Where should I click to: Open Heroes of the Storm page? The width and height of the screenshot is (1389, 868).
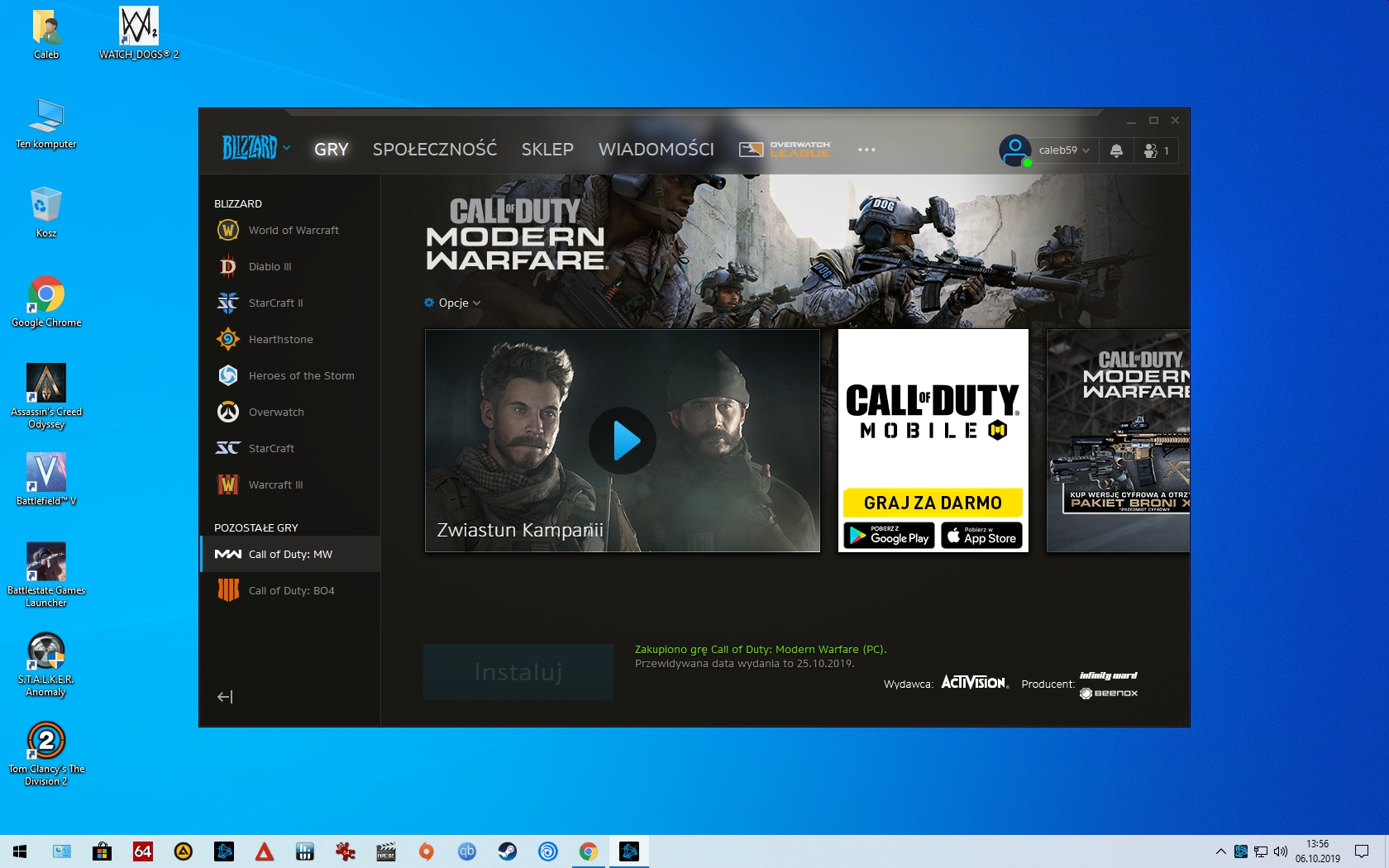coord(289,375)
